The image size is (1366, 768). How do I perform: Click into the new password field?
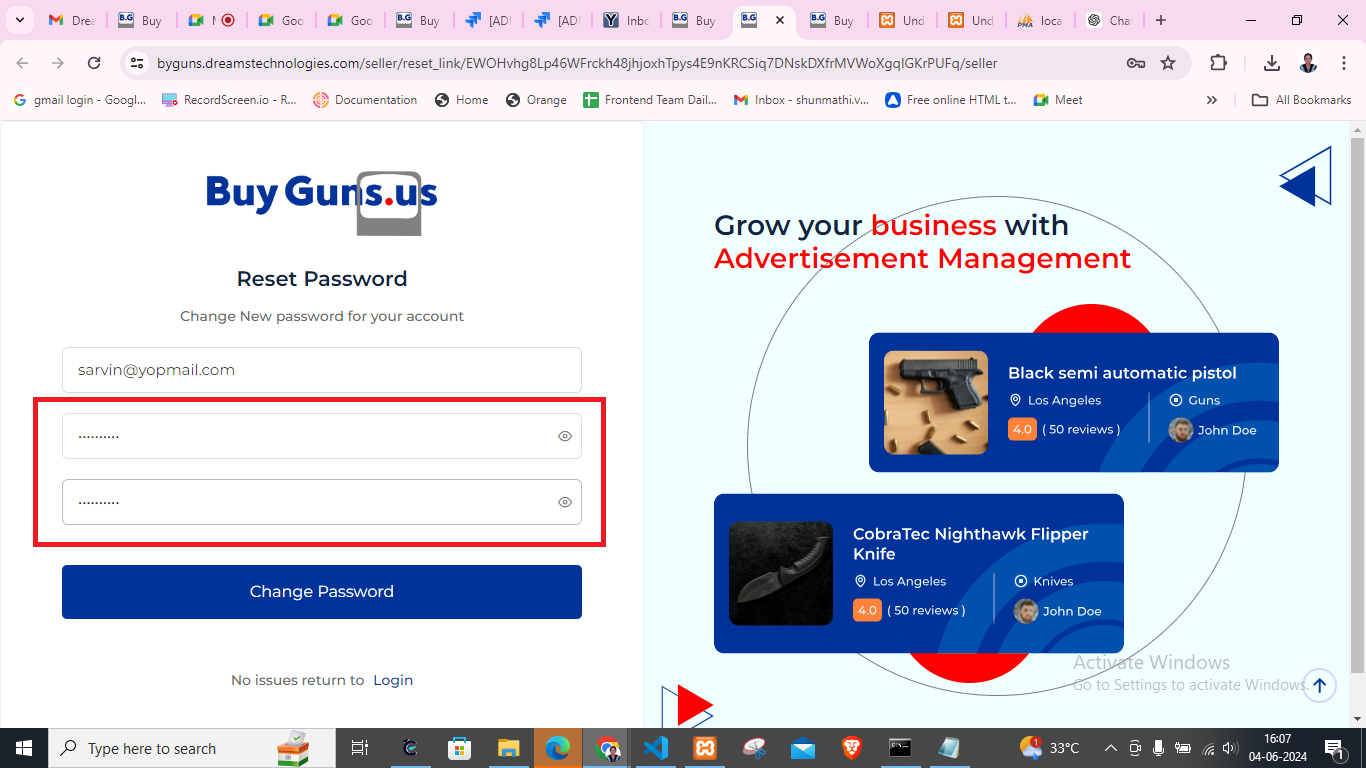point(322,436)
